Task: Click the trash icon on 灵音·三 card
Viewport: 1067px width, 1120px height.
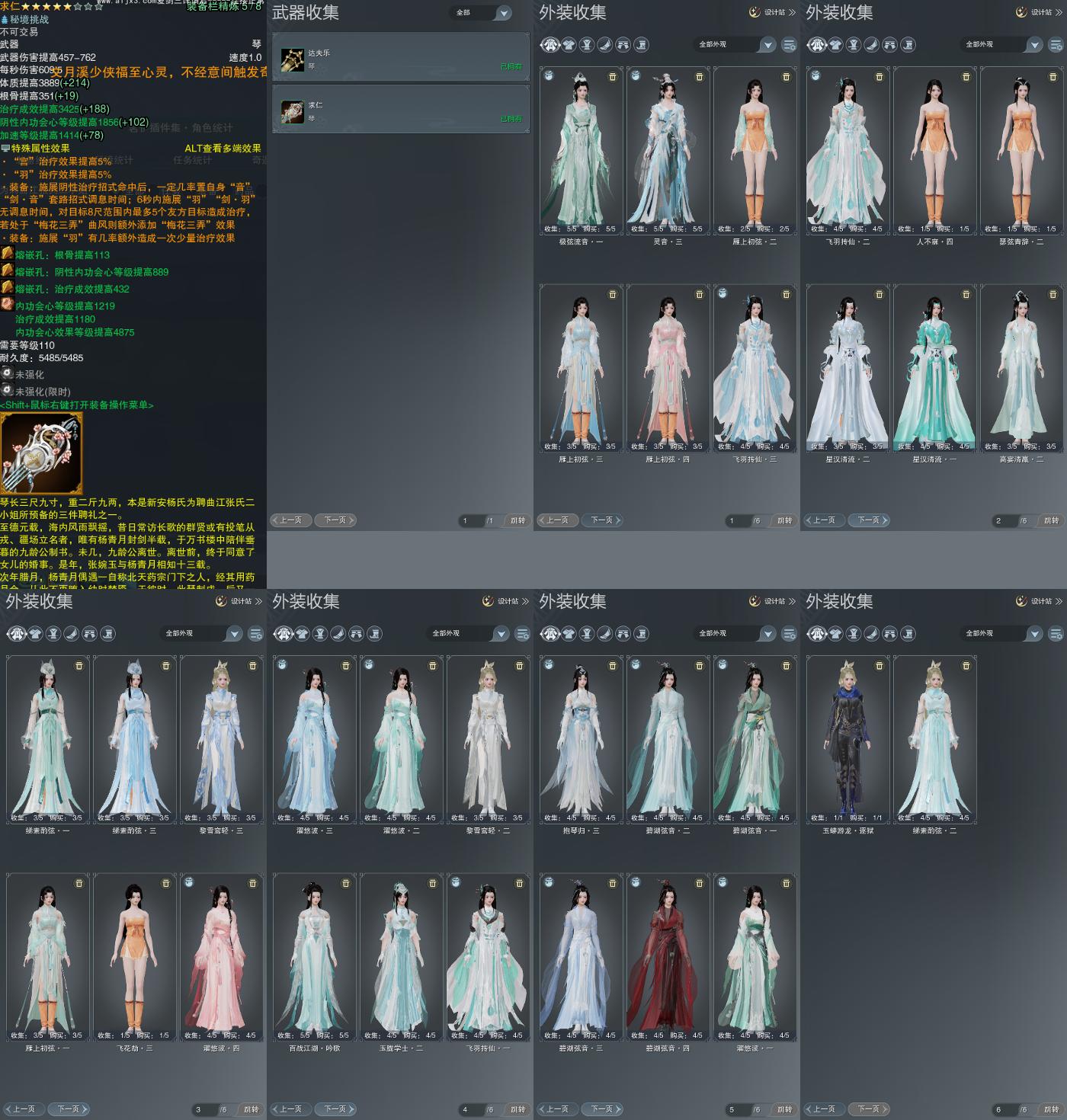Action: [699, 77]
